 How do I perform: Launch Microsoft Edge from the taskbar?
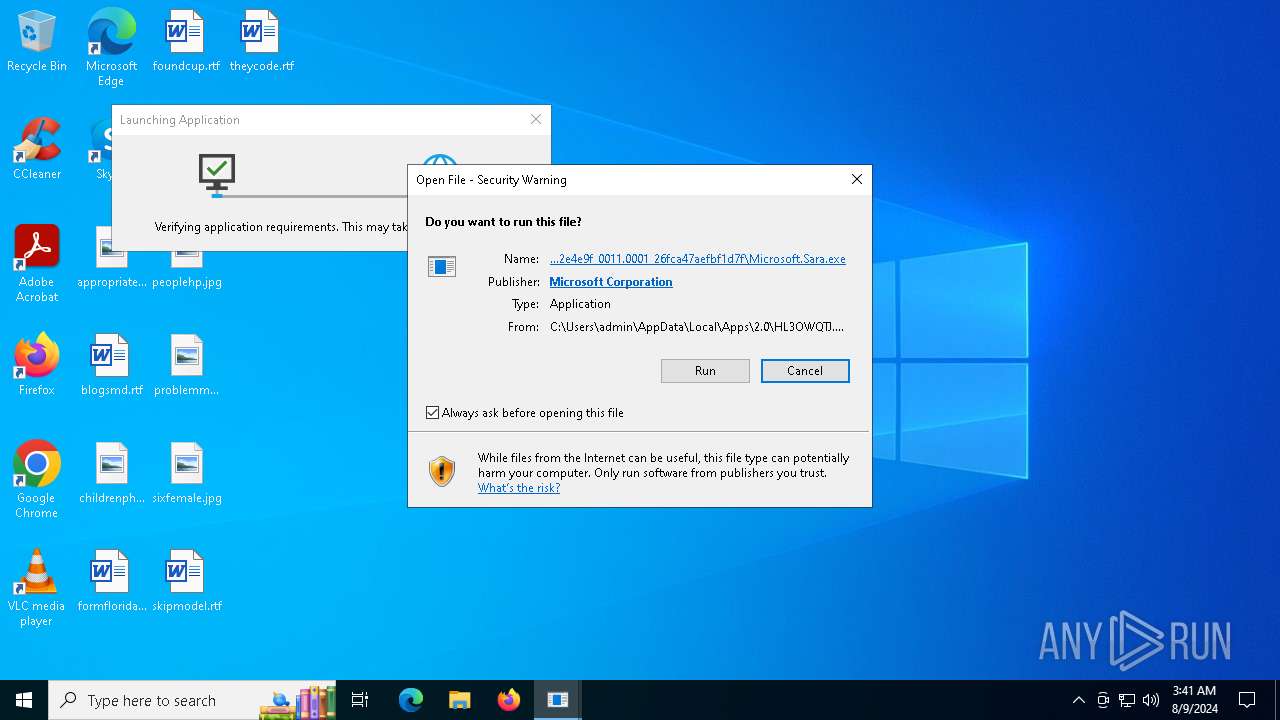pos(411,700)
